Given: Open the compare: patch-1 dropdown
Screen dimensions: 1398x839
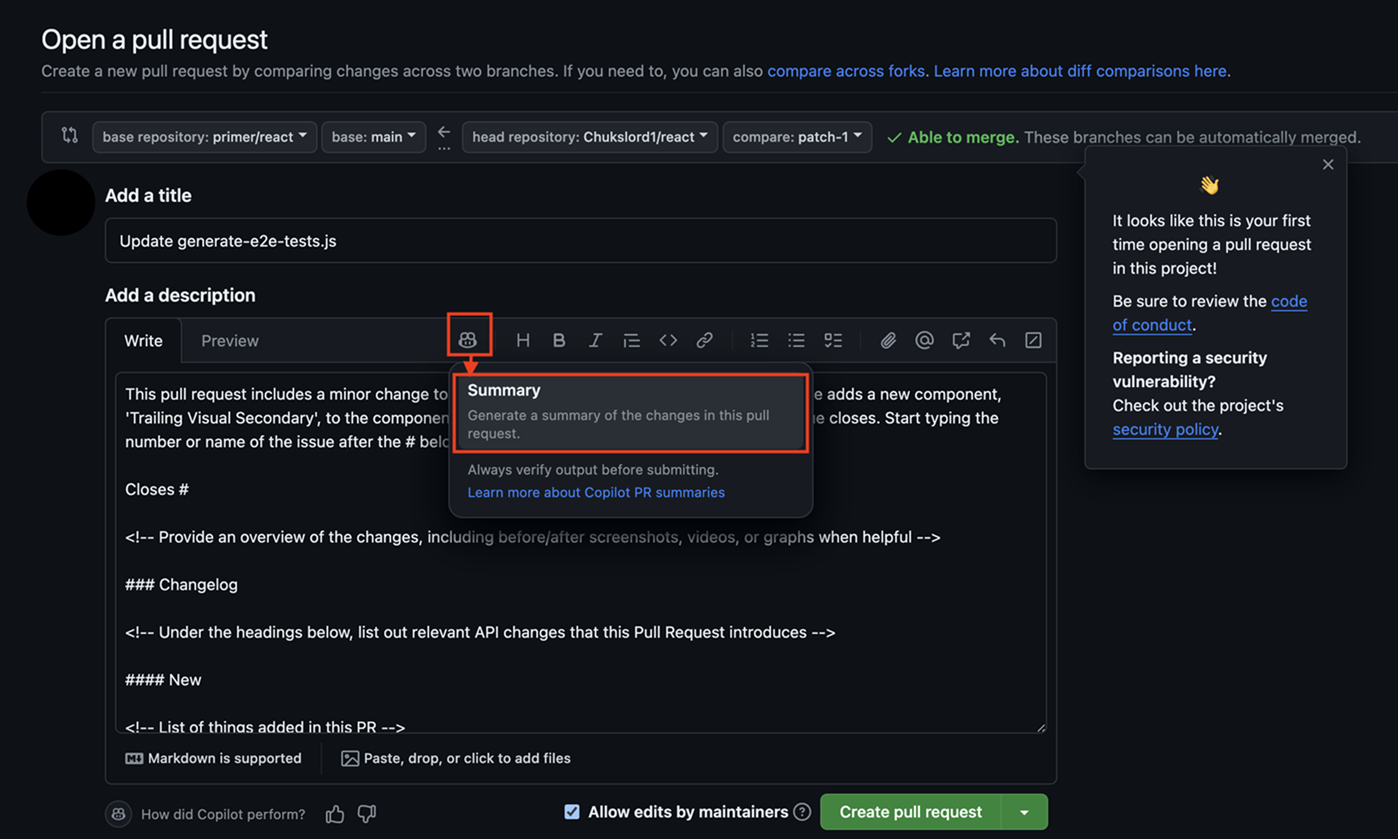Looking at the screenshot, I should (x=797, y=136).
